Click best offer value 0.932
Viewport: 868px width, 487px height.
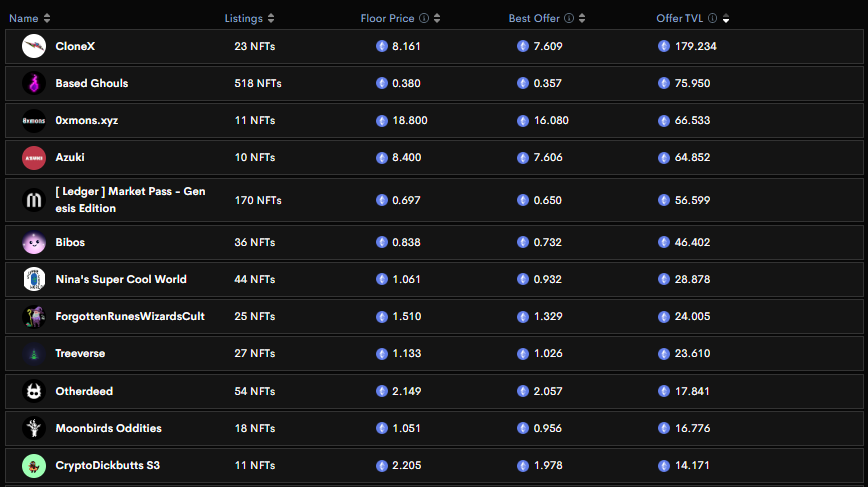click(547, 279)
